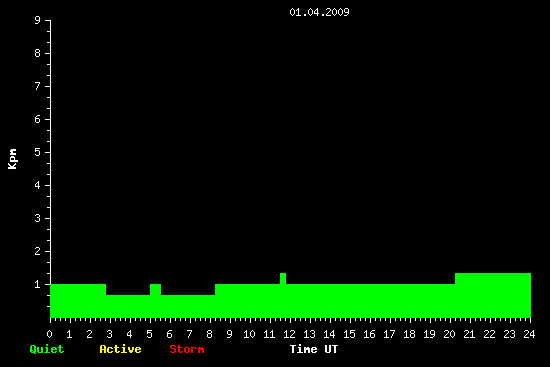This screenshot has width=550, height=367.
Task: Click the Time UT axis title
Action: point(314,349)
